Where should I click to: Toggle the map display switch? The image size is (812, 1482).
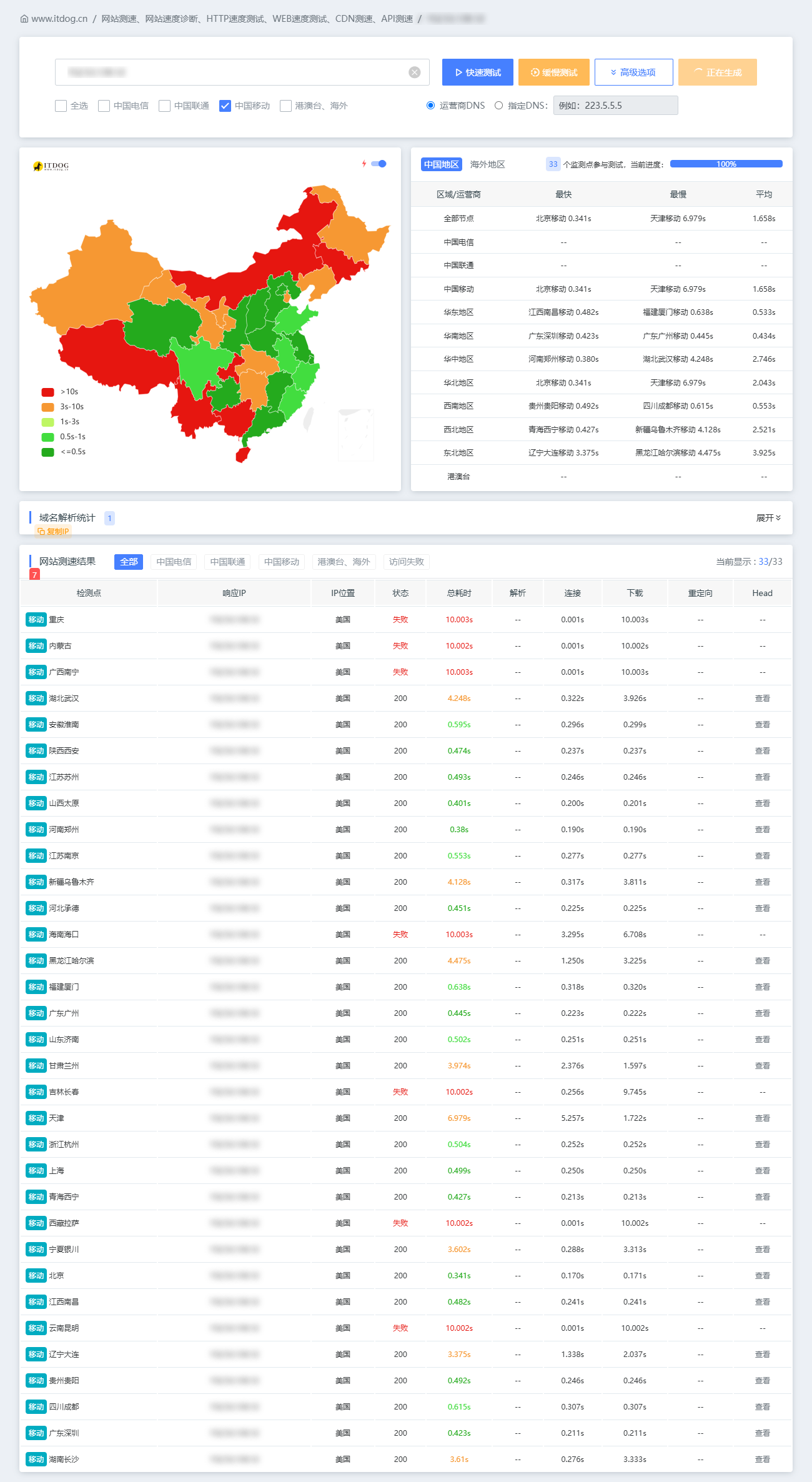pos(379,164)
